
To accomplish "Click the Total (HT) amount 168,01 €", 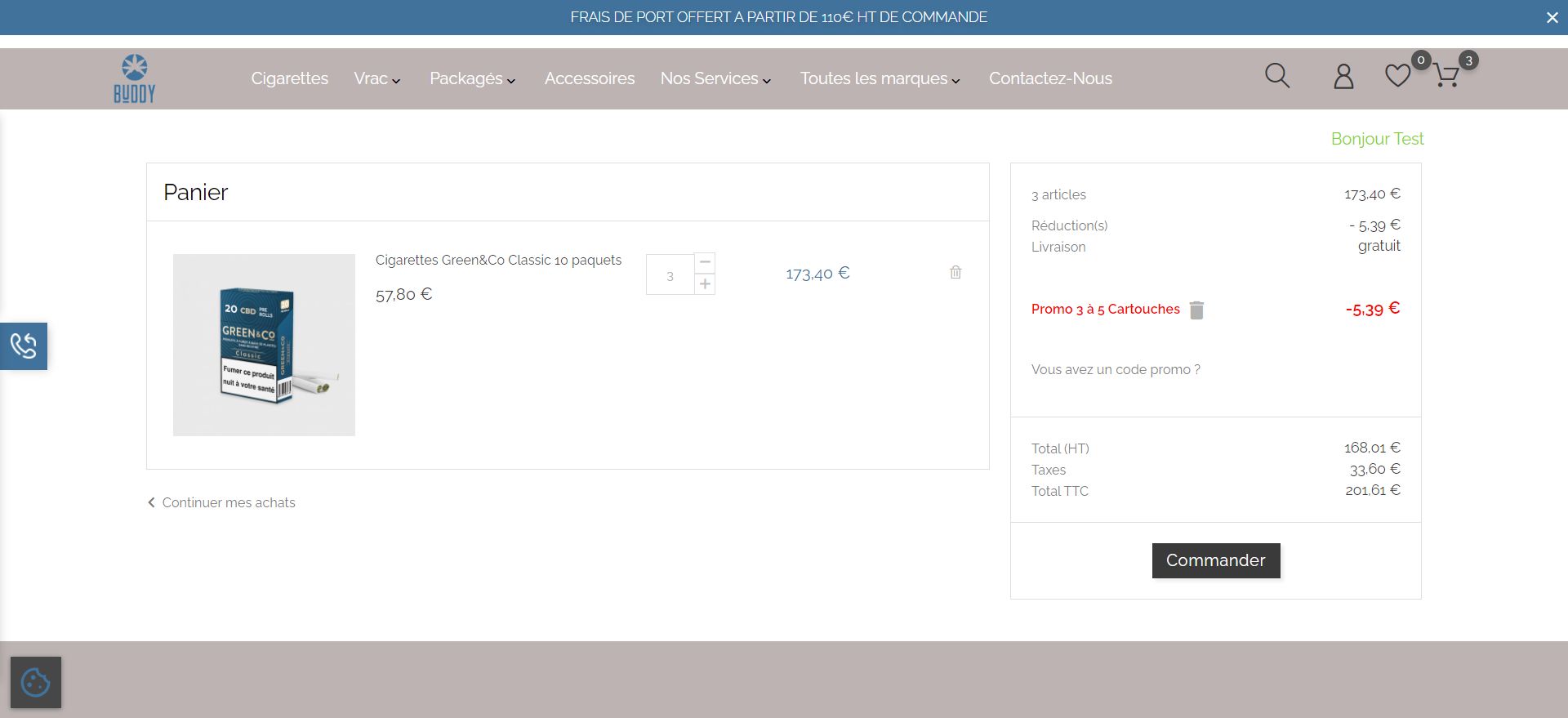I will pyautogui.click(x=1372, y=448).
